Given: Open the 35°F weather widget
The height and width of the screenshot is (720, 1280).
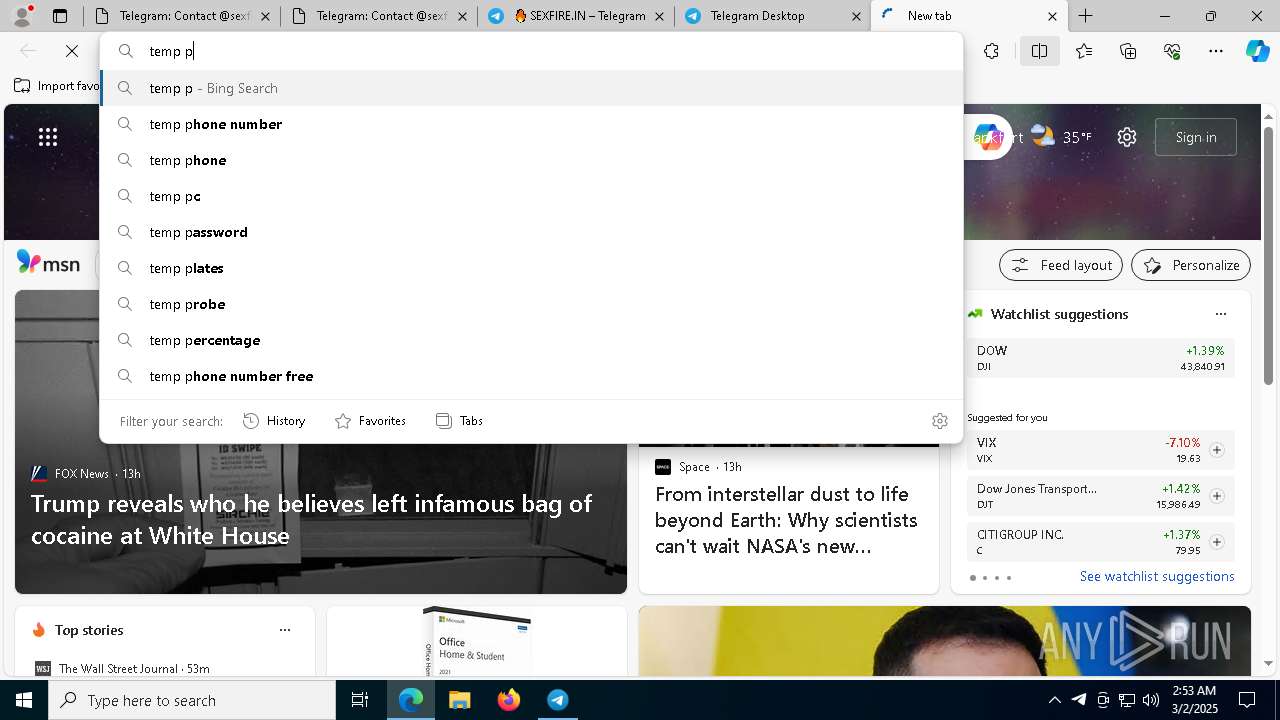Looking at the screenshot, I should (x=1061, y=137).
